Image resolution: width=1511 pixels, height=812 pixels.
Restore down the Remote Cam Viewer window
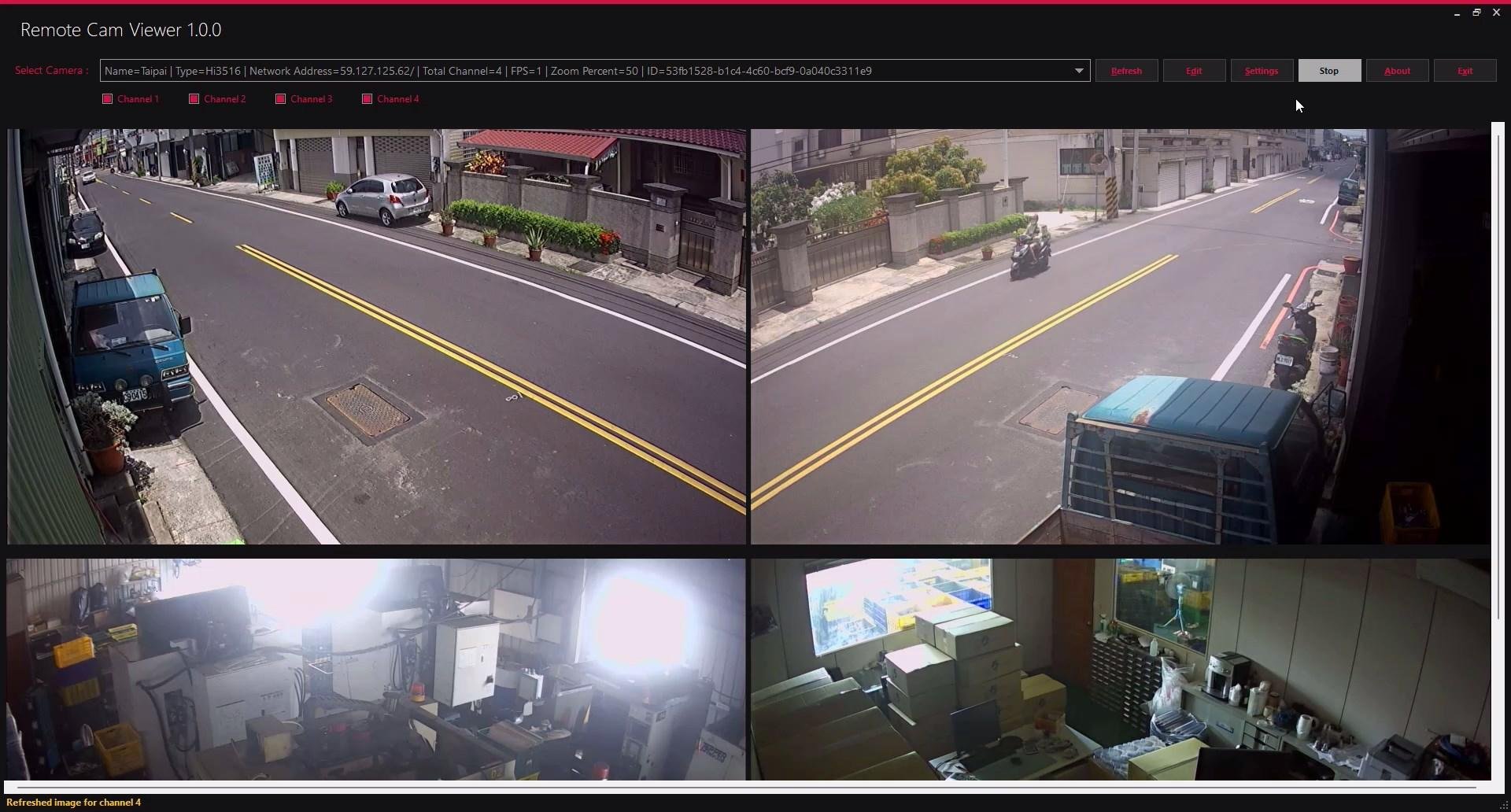click(1476, 13)
